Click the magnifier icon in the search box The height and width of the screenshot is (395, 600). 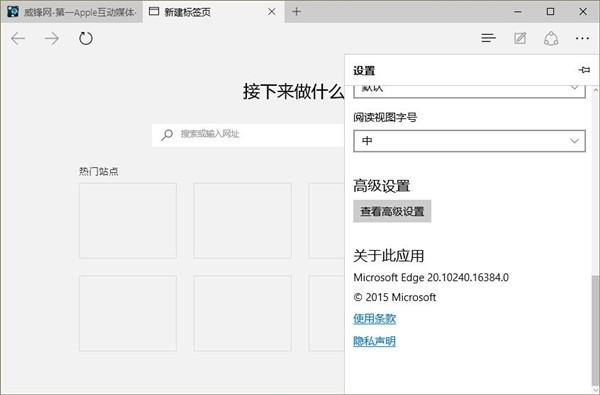point(167,134)
